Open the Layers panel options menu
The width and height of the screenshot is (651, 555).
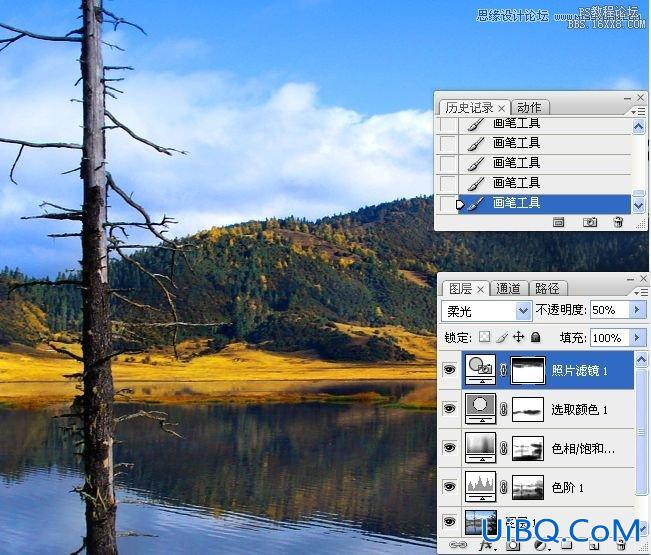coord(641,293)
